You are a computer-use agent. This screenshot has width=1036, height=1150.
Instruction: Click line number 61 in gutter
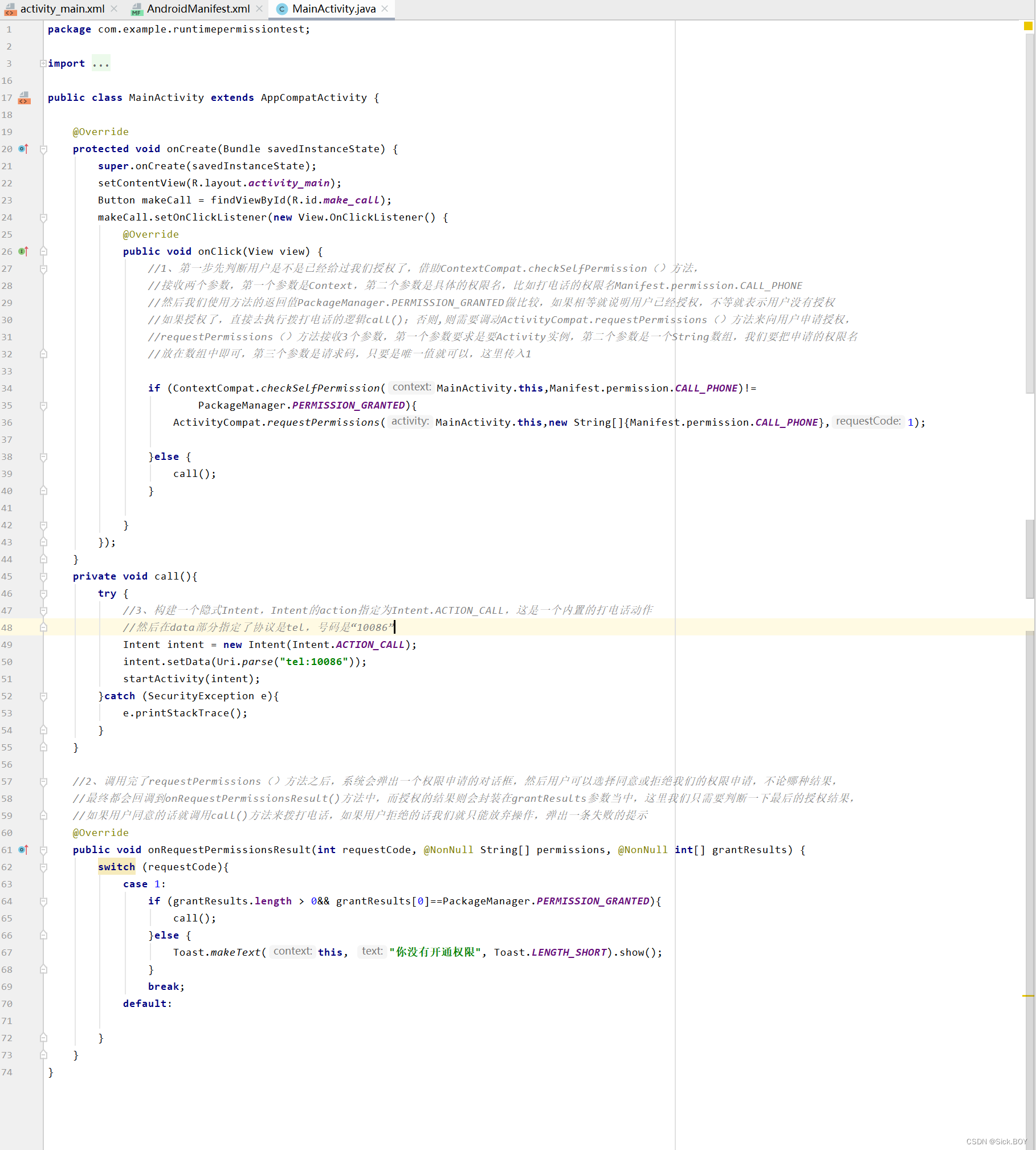click(7, 850)
